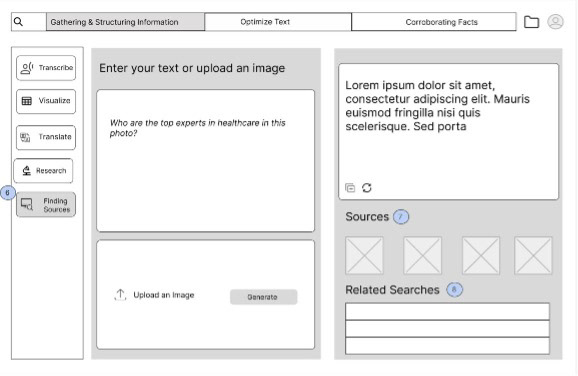The image size is (578, 376).
Task: Select the Transcribe tool
Action: pos(46,68)
